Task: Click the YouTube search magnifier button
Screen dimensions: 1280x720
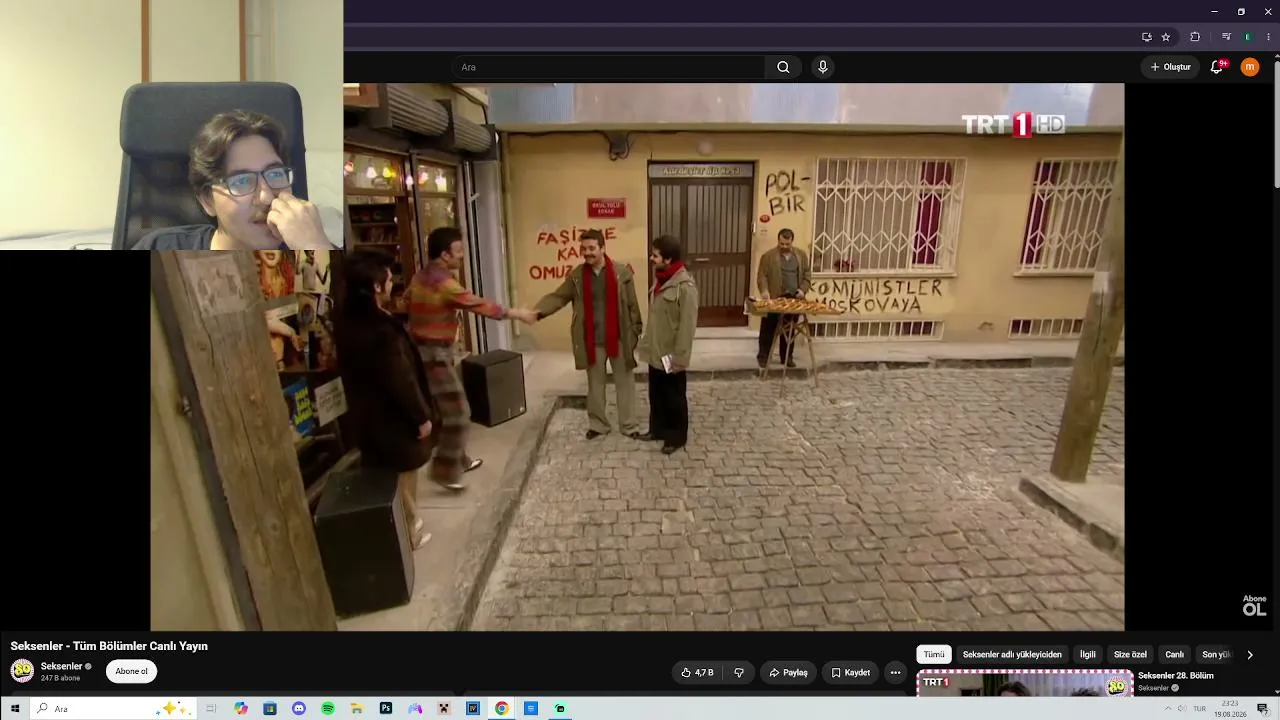Action: [x=783, y=67]
